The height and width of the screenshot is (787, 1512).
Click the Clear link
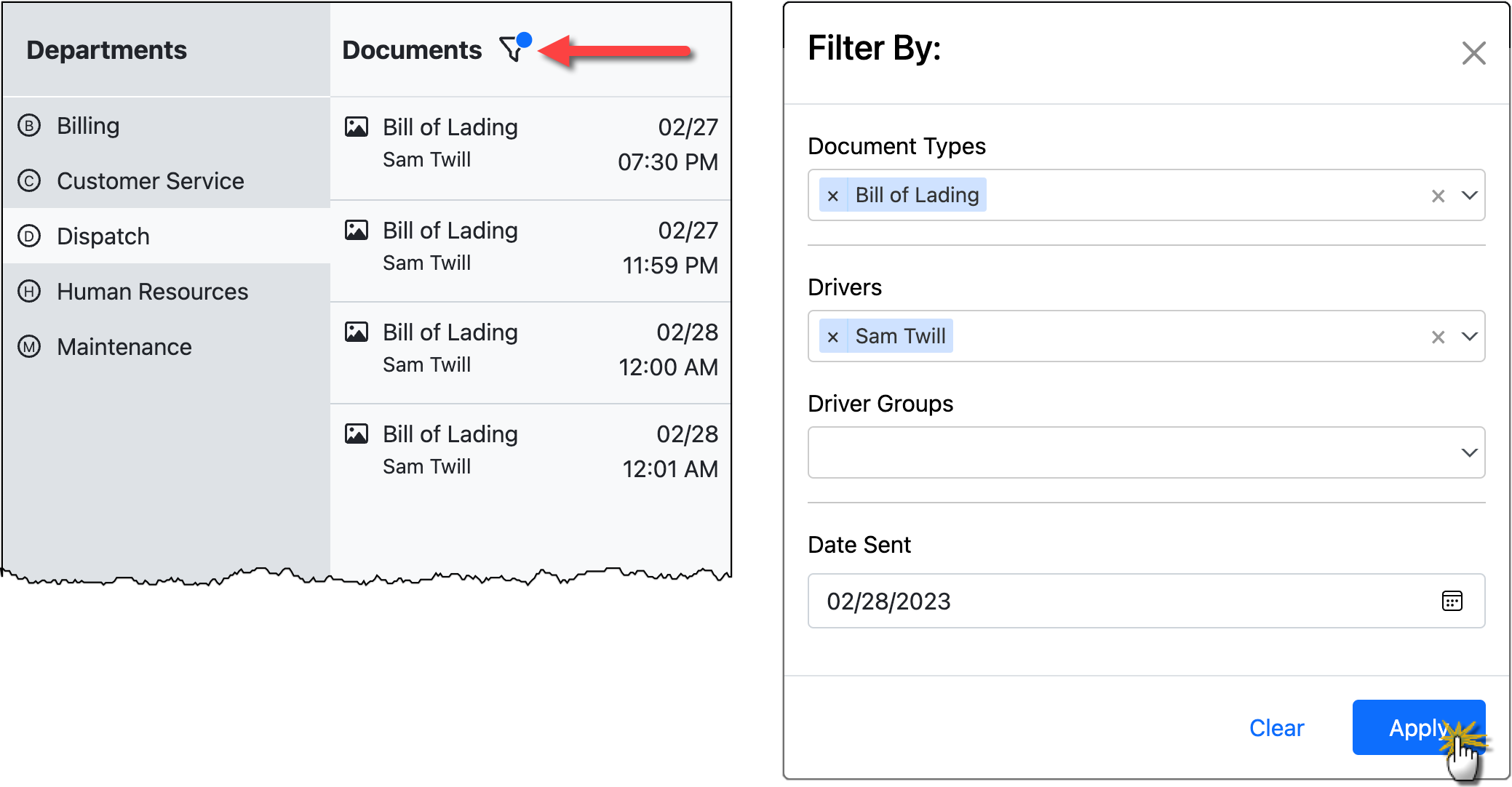1276,727
